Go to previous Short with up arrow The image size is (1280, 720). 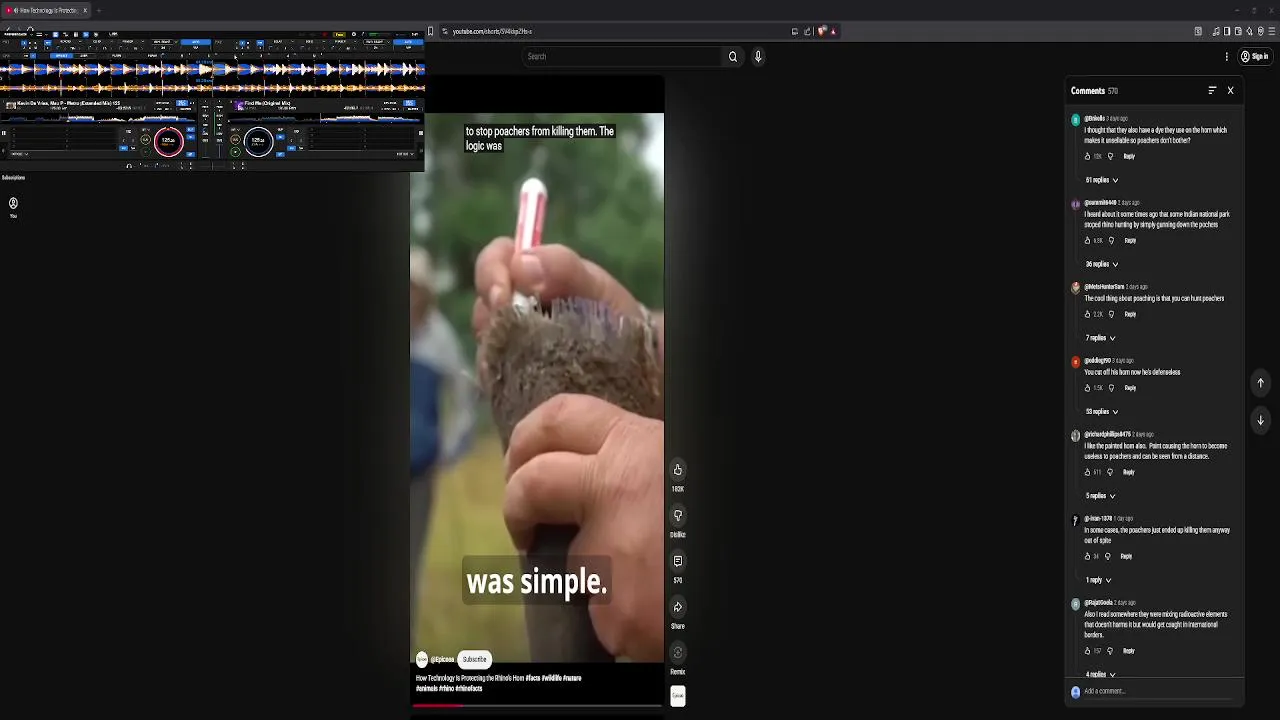tap(1260, 383)
